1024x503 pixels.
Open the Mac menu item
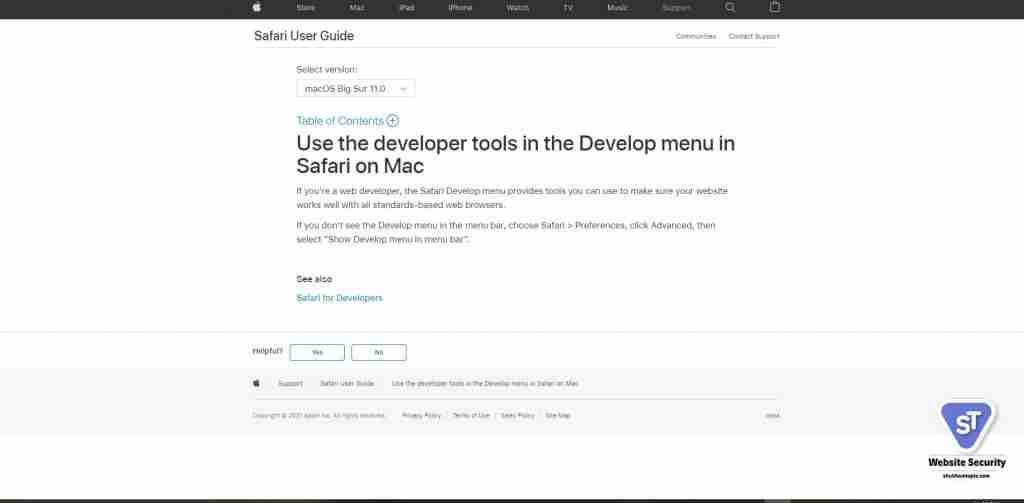(357, 8)
